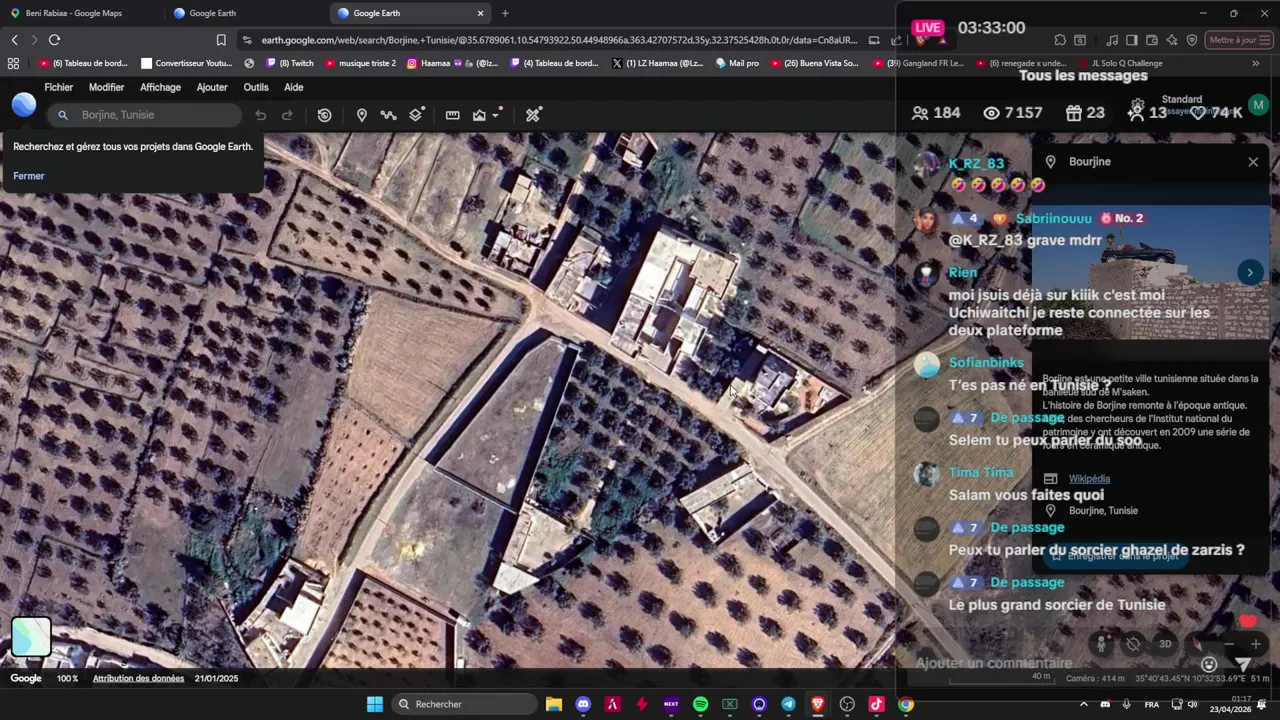Image resolution: width=1280 pixels, height=720 pixels.
Task: Expand the map style dropdown arrow
Action: coord(495,115)
